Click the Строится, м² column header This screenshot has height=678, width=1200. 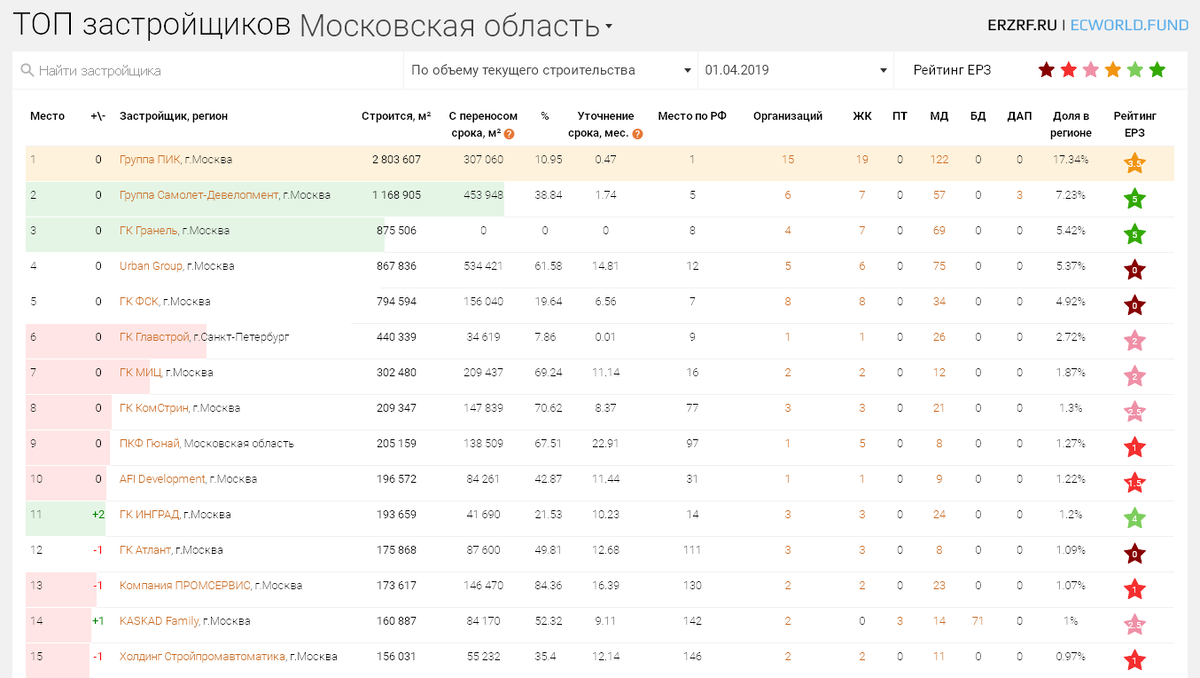[x=396, y=116]
